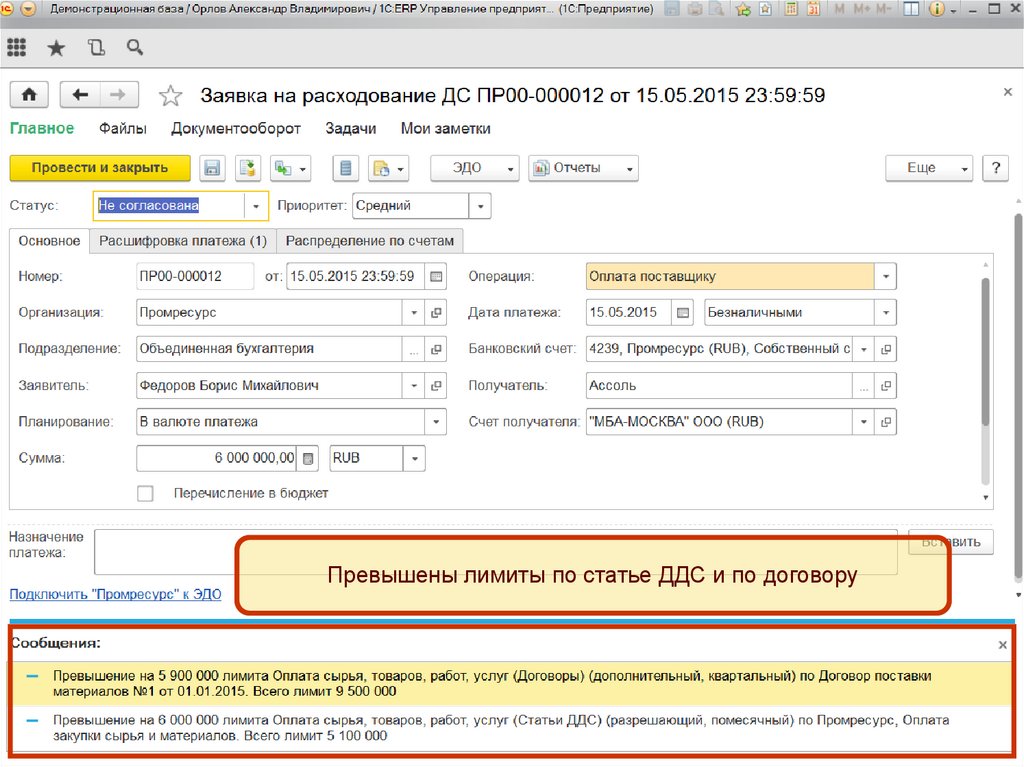Switch to Распределение по счетам tab

coord(370,241)
